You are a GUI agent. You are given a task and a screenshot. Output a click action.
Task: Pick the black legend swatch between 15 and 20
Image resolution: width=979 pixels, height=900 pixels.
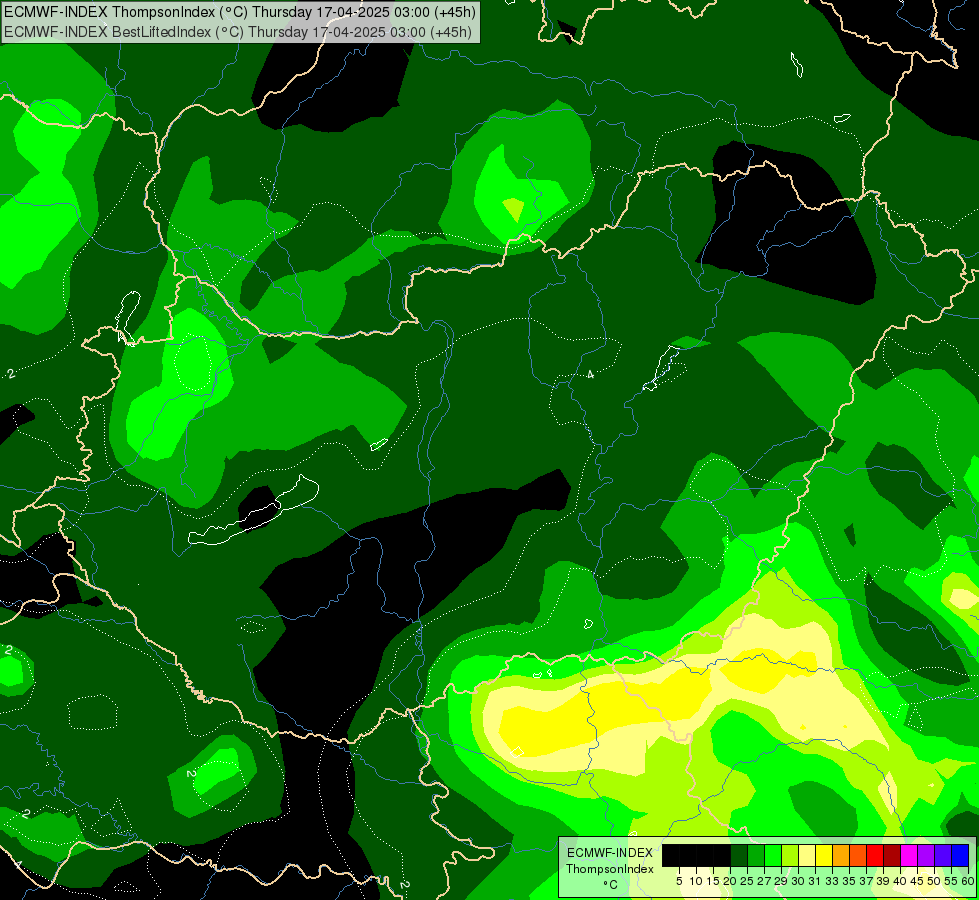722,856
